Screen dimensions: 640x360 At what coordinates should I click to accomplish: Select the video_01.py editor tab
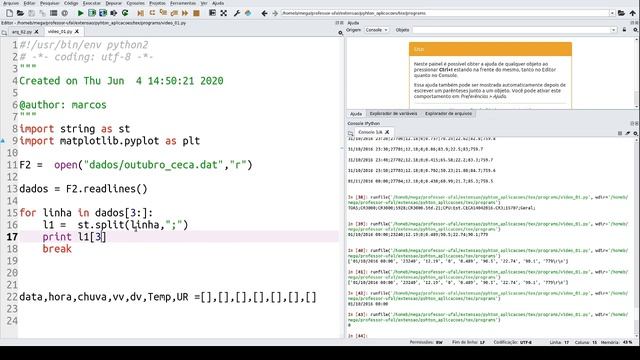[60, 31]
